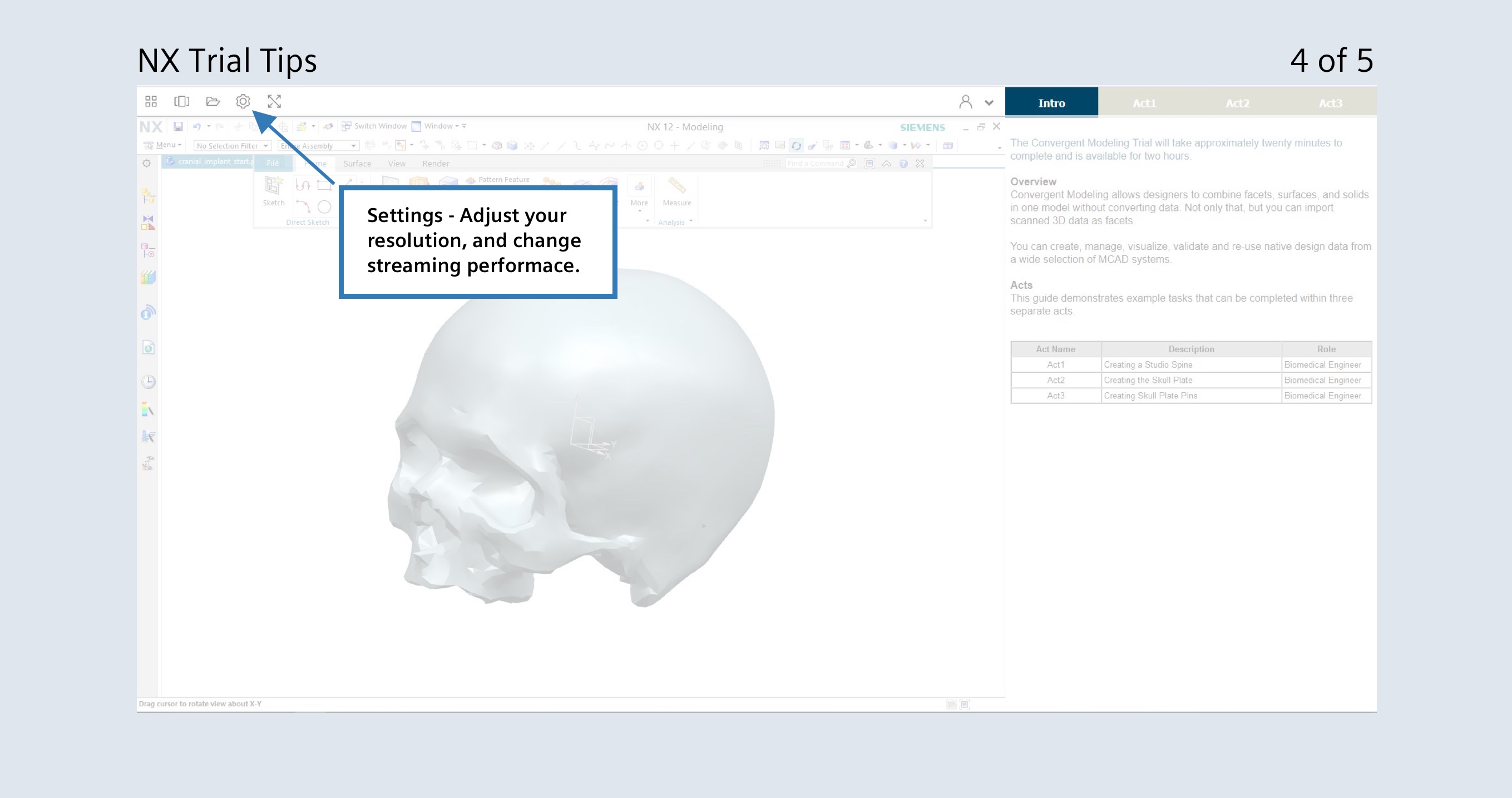This screenshot has width=1512, height=798.
Task: Open the Reuse Library books icon
Action: pos(149,277)
